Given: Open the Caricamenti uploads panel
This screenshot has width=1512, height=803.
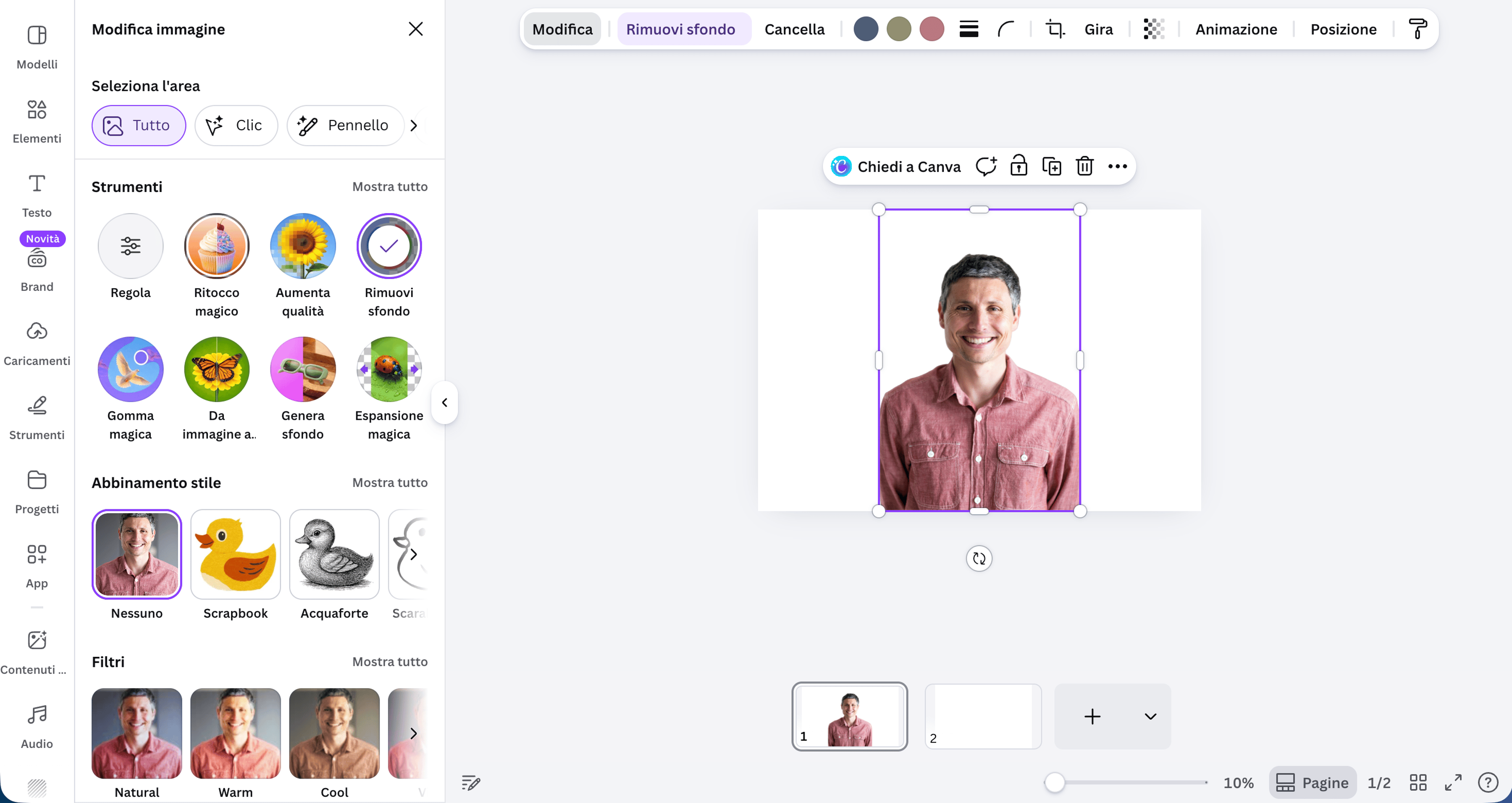Looking at the screenshot, I should (37, 344).
